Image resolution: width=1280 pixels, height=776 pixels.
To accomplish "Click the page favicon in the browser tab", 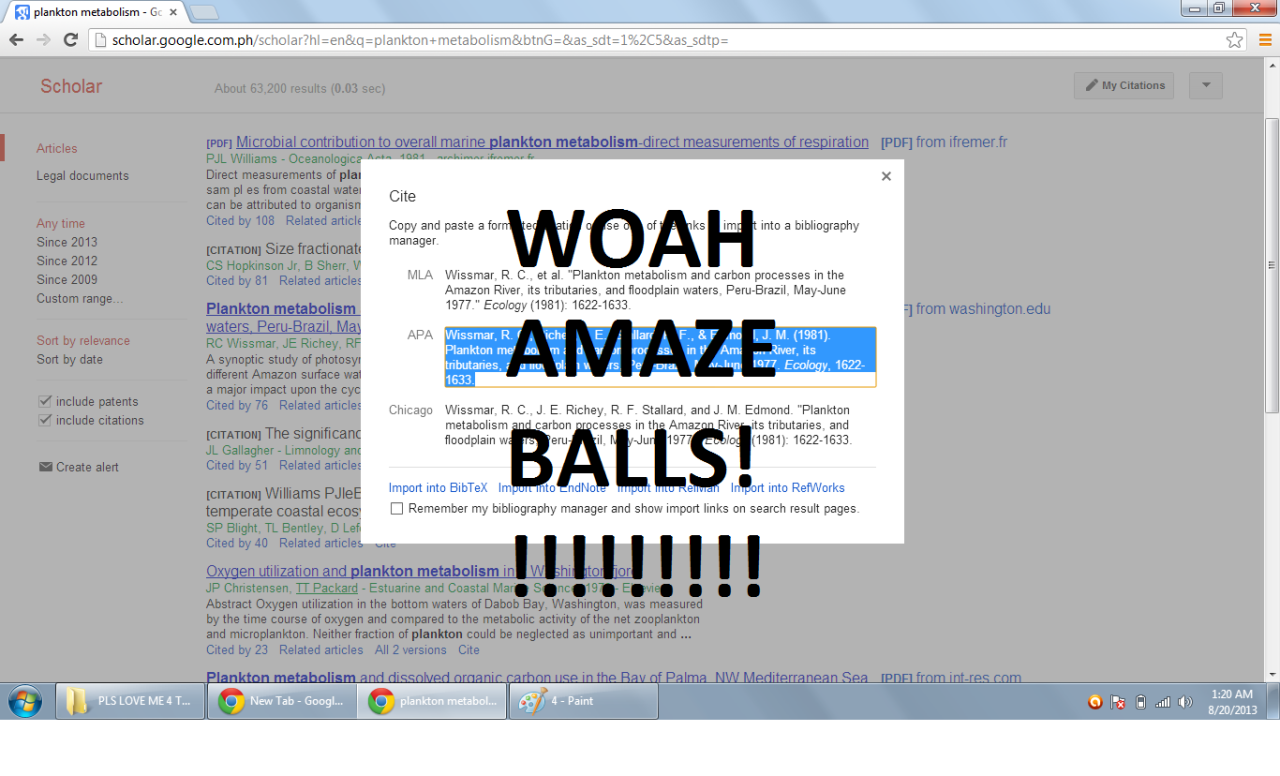I will click(x=22, y=12).
